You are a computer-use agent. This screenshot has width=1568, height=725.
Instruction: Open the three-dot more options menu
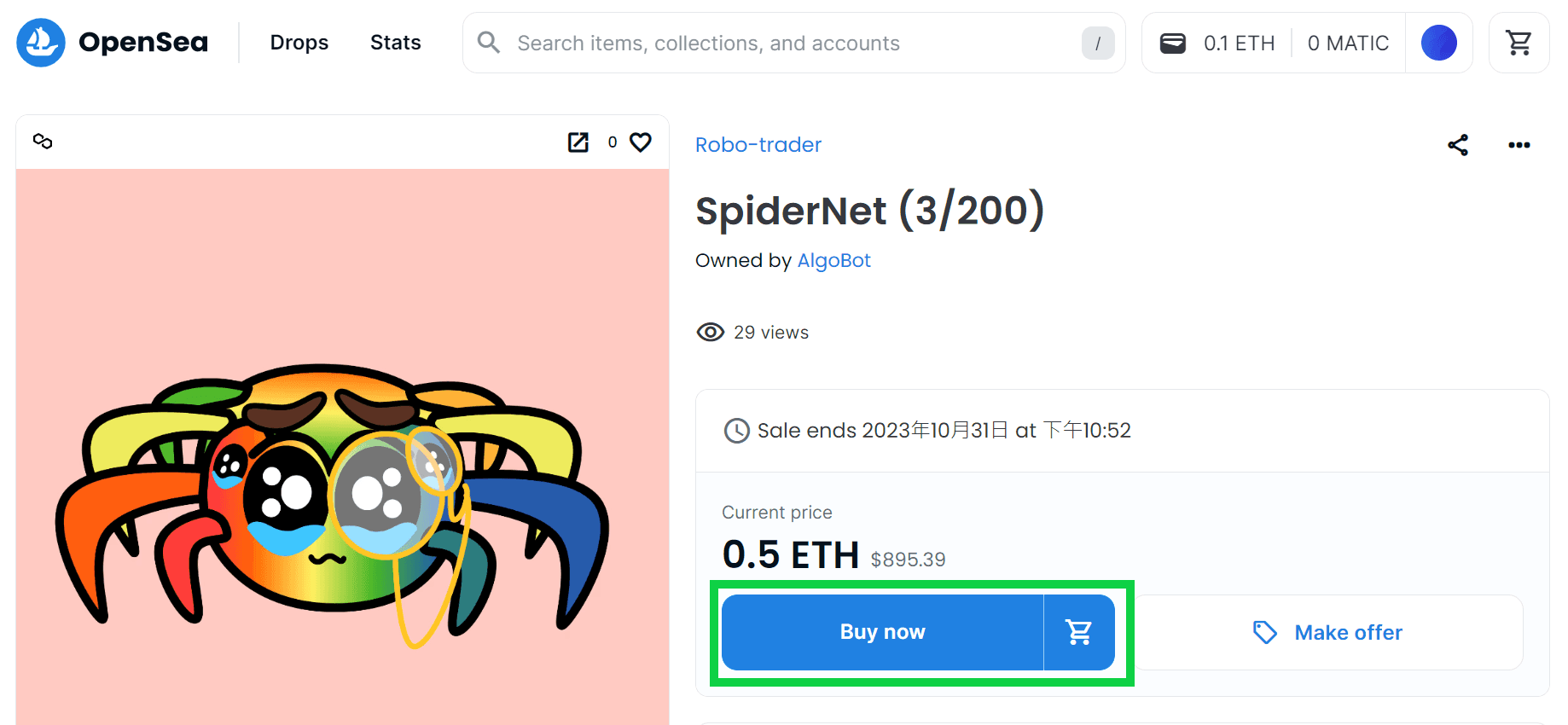(x=1519, y=145)
